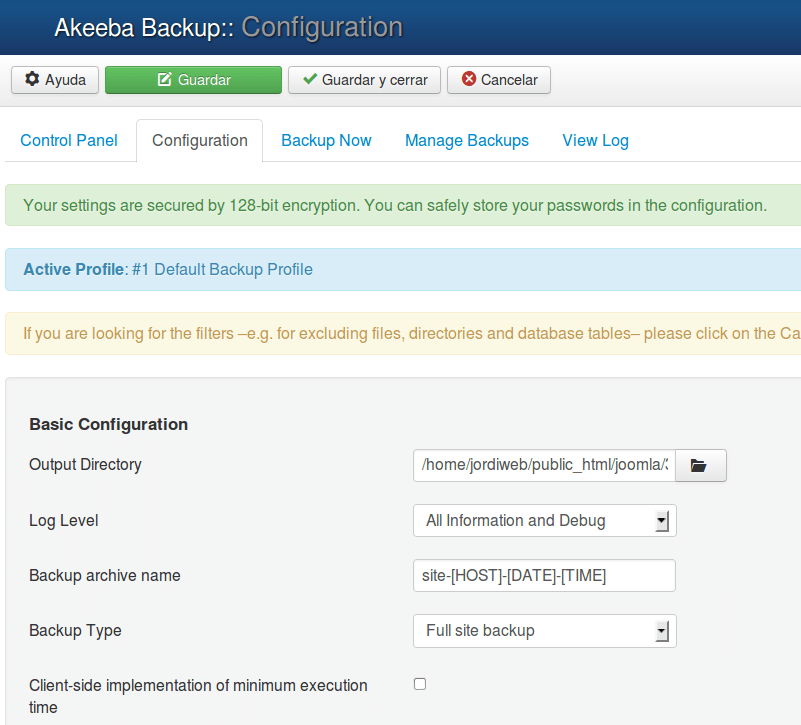Select the Configuration tab
Viewport: 801px width, 725px height.
200,141
